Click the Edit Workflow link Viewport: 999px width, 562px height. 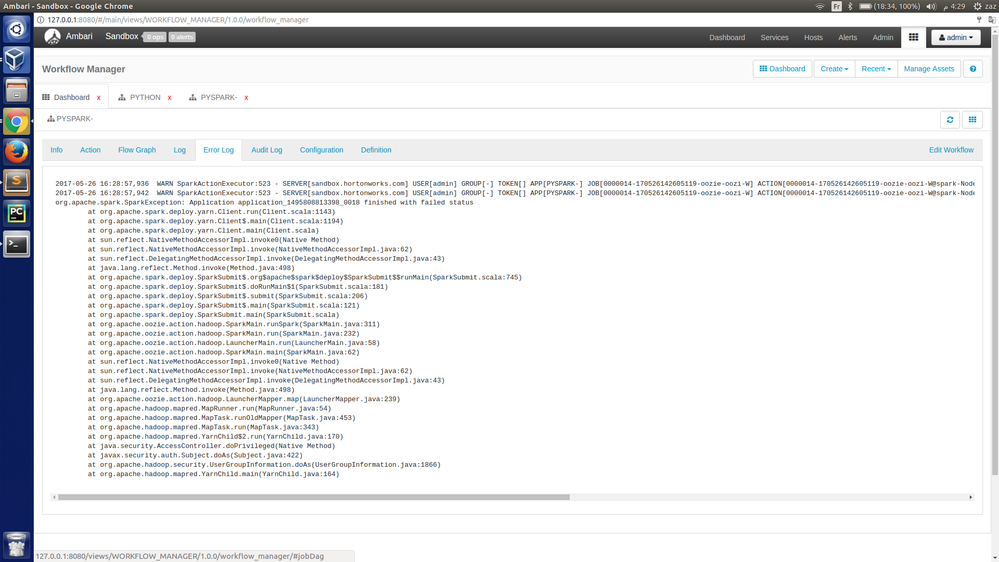click(951, 150)
